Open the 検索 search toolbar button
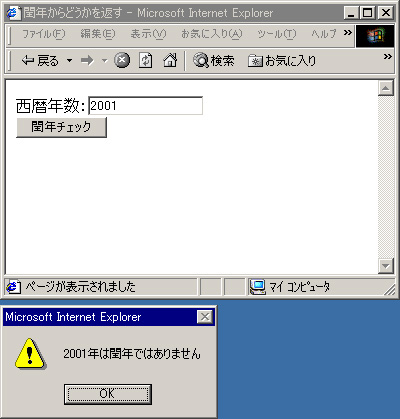Screen dimensions: 400x419 (214, 61)
